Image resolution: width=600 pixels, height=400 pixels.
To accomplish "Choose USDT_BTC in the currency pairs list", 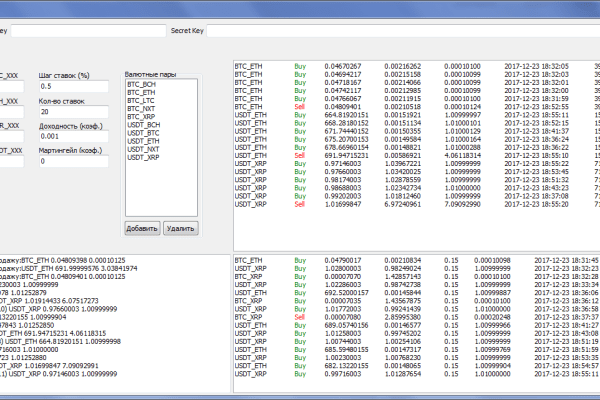I will [142, 133].
